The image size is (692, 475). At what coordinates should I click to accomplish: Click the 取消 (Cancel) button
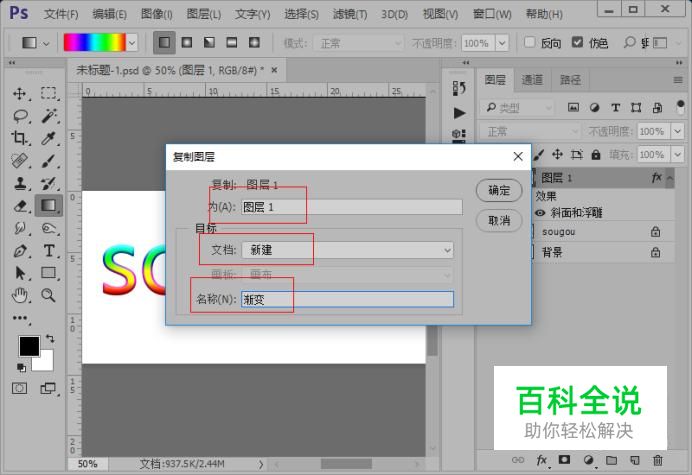click(499, 220)
